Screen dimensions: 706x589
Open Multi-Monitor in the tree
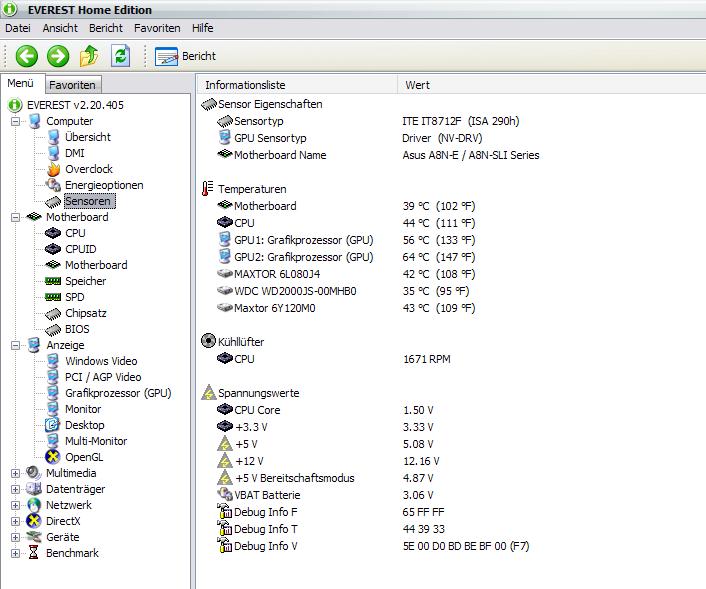coord(96,441)
